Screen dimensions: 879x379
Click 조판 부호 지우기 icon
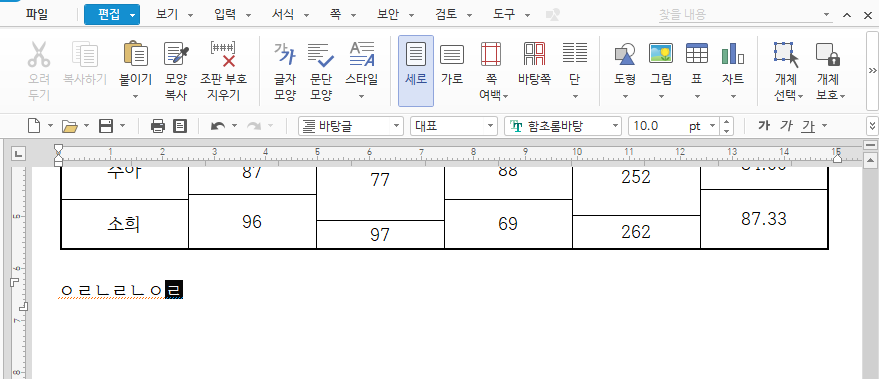pos(223,55)
